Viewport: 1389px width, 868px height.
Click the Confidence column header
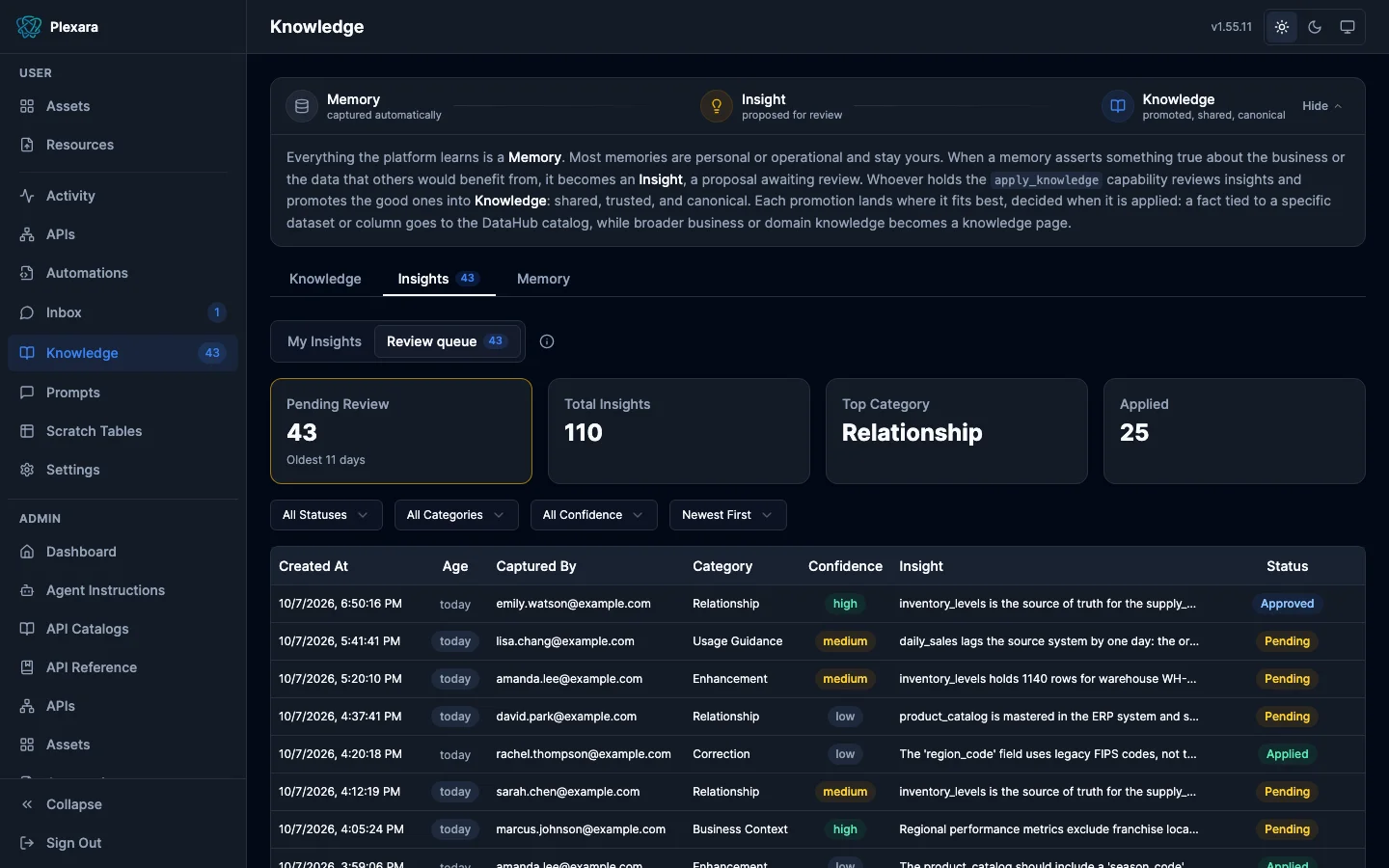pos(845,566)
